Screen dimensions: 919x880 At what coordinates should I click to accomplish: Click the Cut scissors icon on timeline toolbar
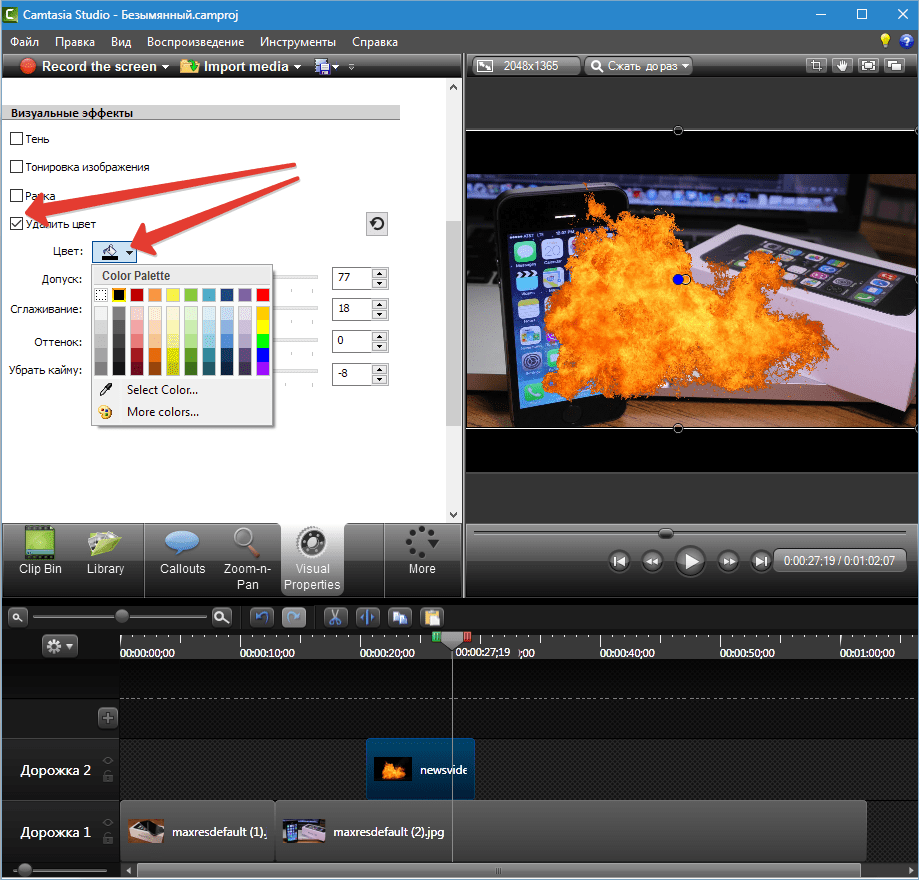[x=336, y=617]
